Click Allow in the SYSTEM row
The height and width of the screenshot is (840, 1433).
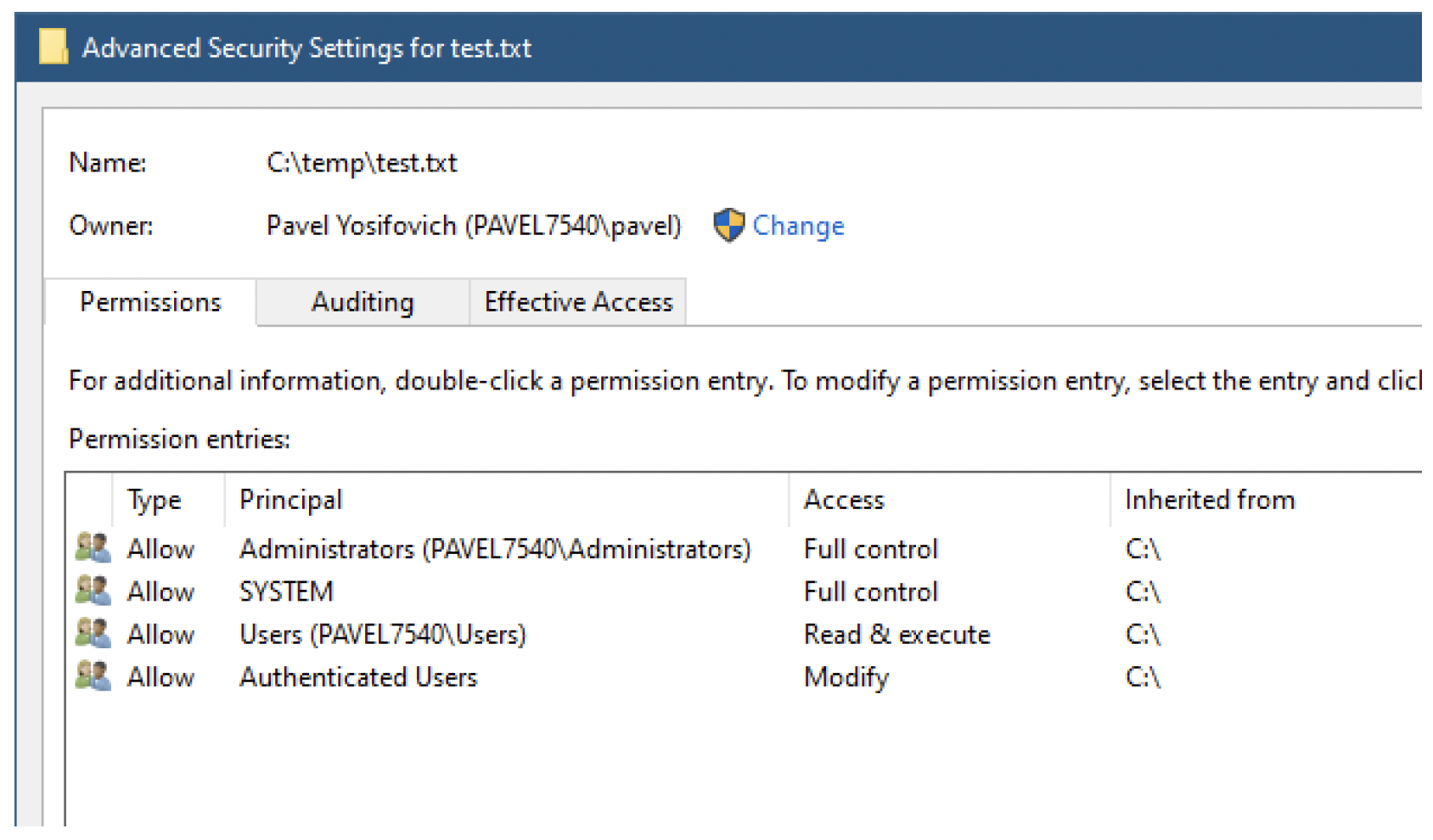click(160, 591)
